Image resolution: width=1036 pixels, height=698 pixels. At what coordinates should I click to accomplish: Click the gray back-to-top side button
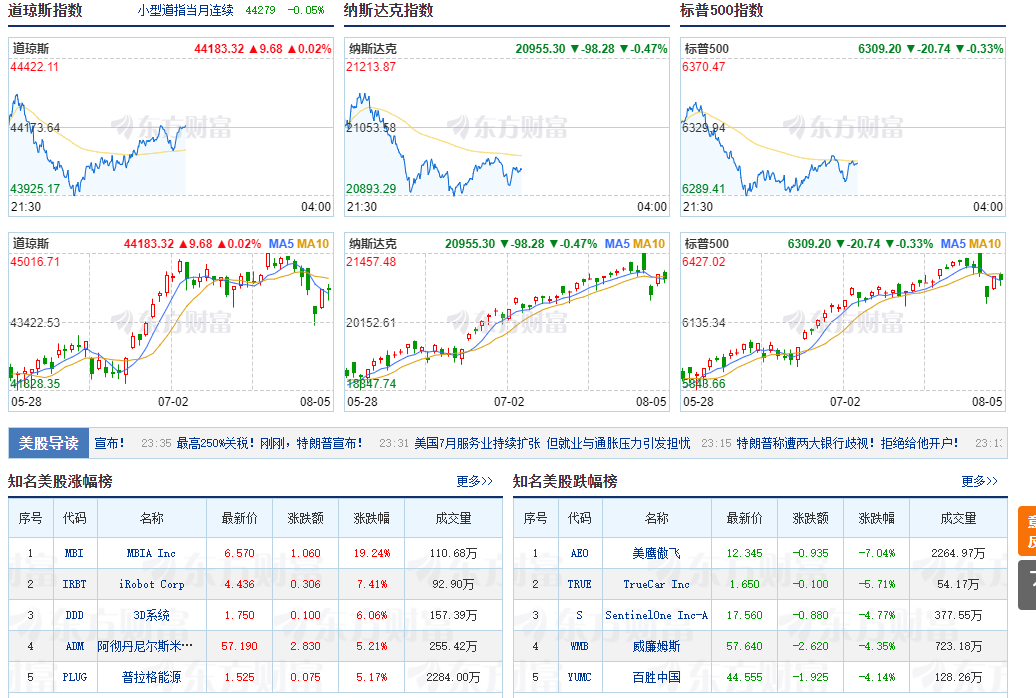pos(1027,584)
